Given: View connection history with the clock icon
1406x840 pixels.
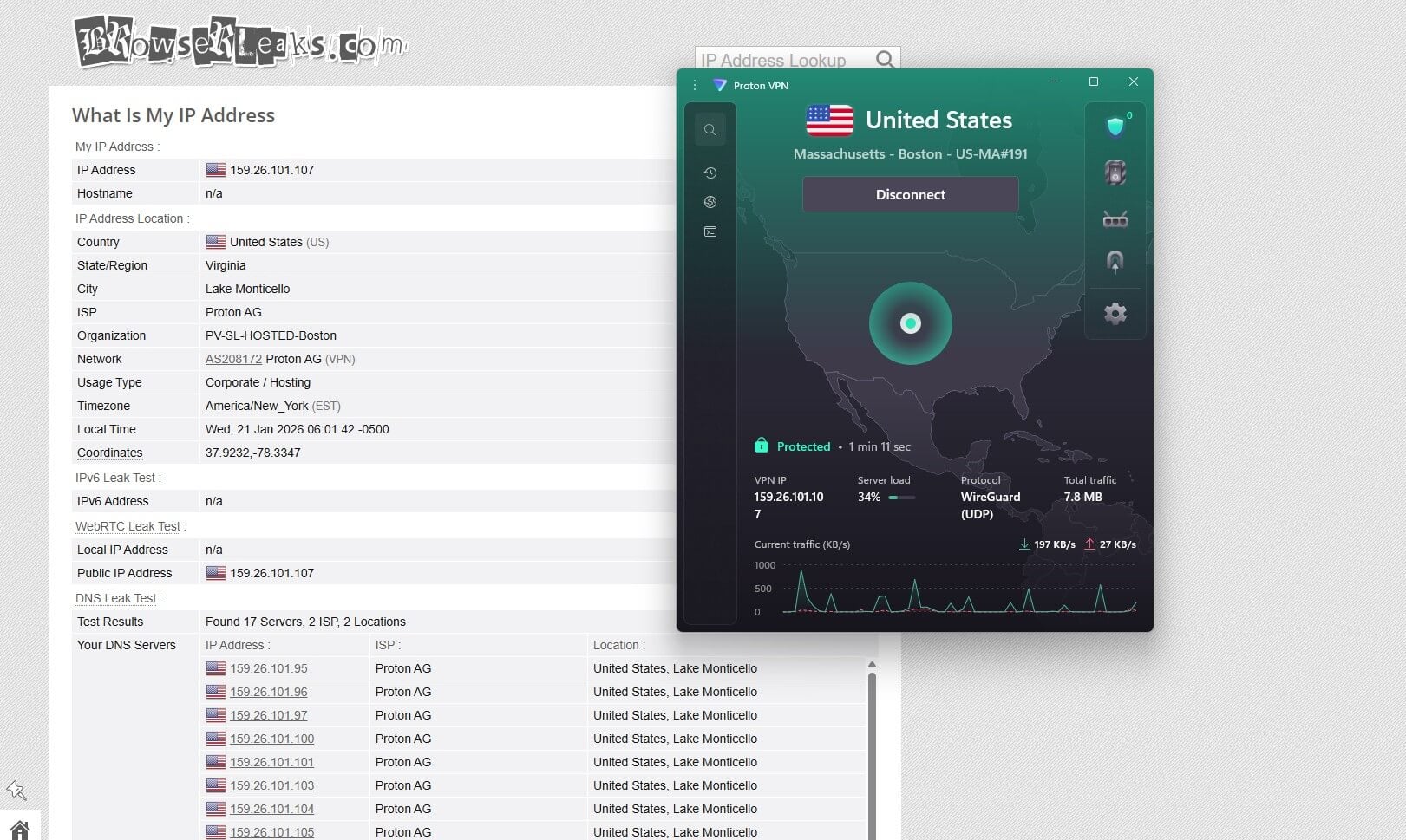Looking at the screenshot, I should [710, 172].
